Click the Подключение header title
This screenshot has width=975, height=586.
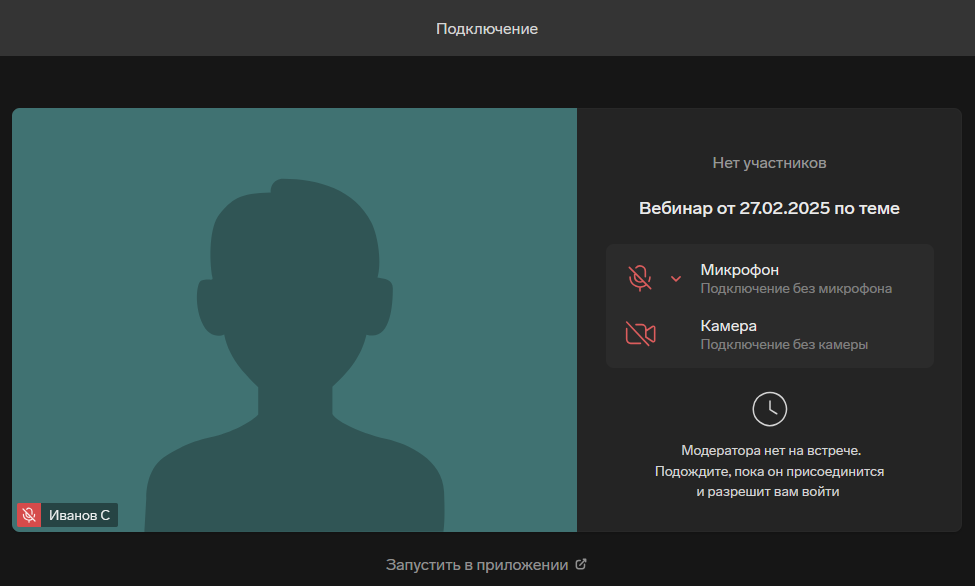(487, 29)
